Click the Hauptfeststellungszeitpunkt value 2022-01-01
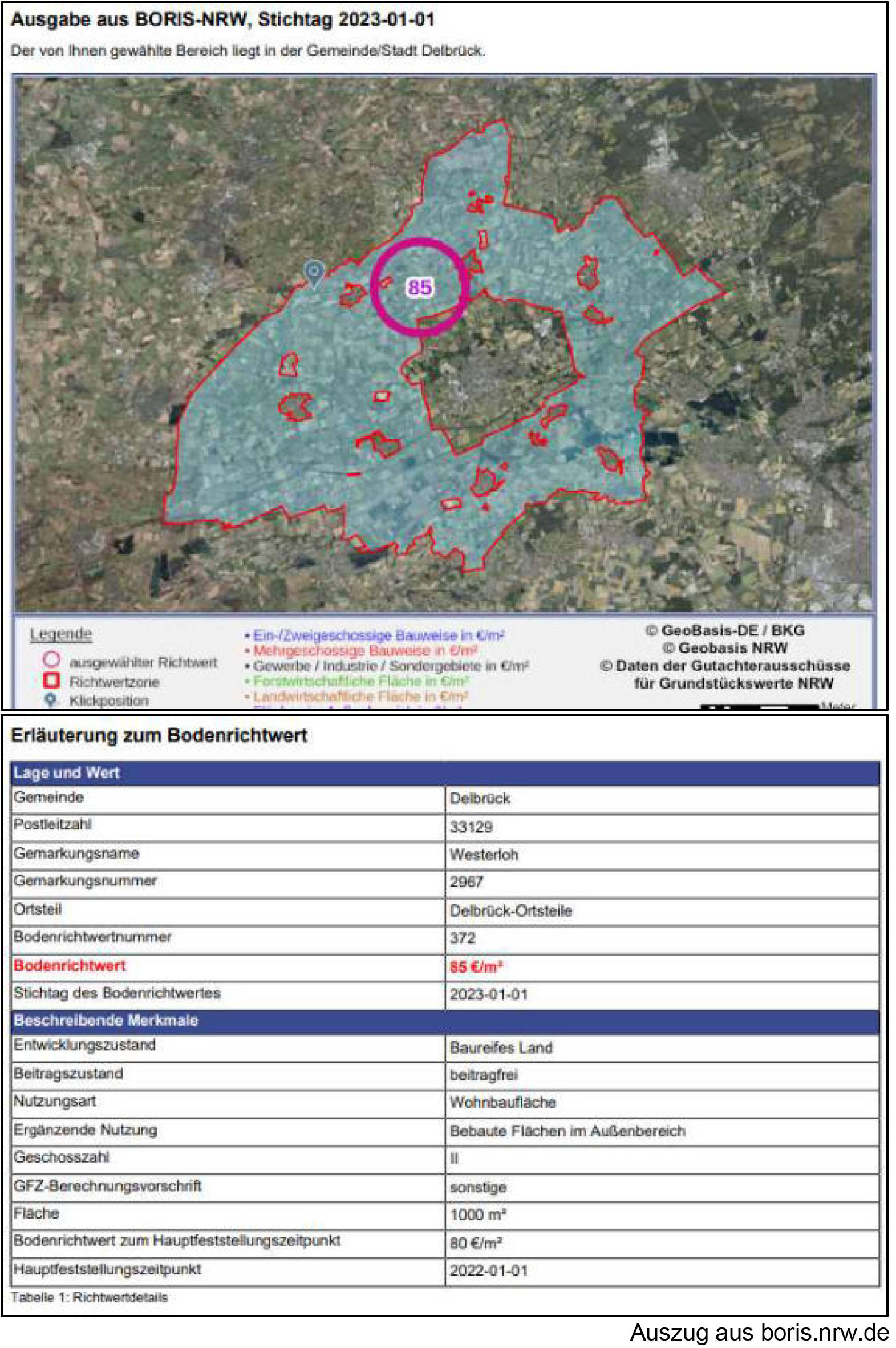 click(489, 1271)
